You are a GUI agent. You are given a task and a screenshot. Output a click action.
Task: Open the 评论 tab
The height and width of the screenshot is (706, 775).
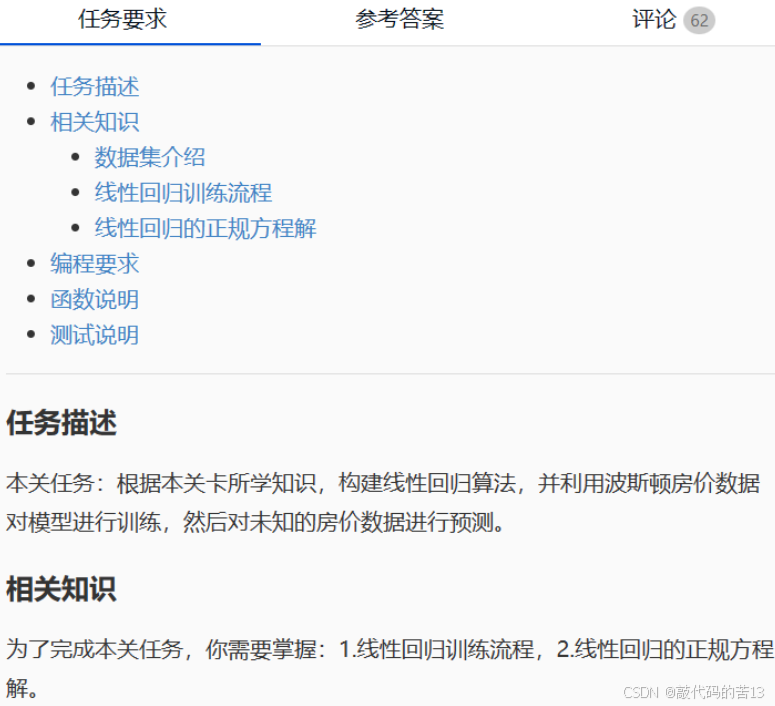pyautogui.click(x=654, y=20)
